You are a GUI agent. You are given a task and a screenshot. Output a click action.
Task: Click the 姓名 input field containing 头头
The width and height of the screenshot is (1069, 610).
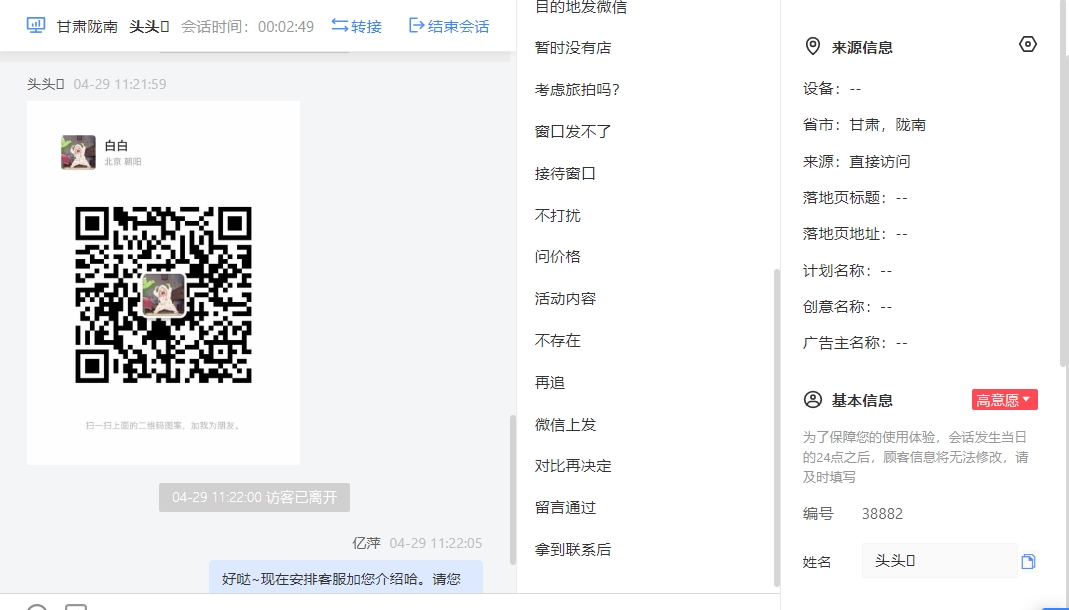[939, 560]
